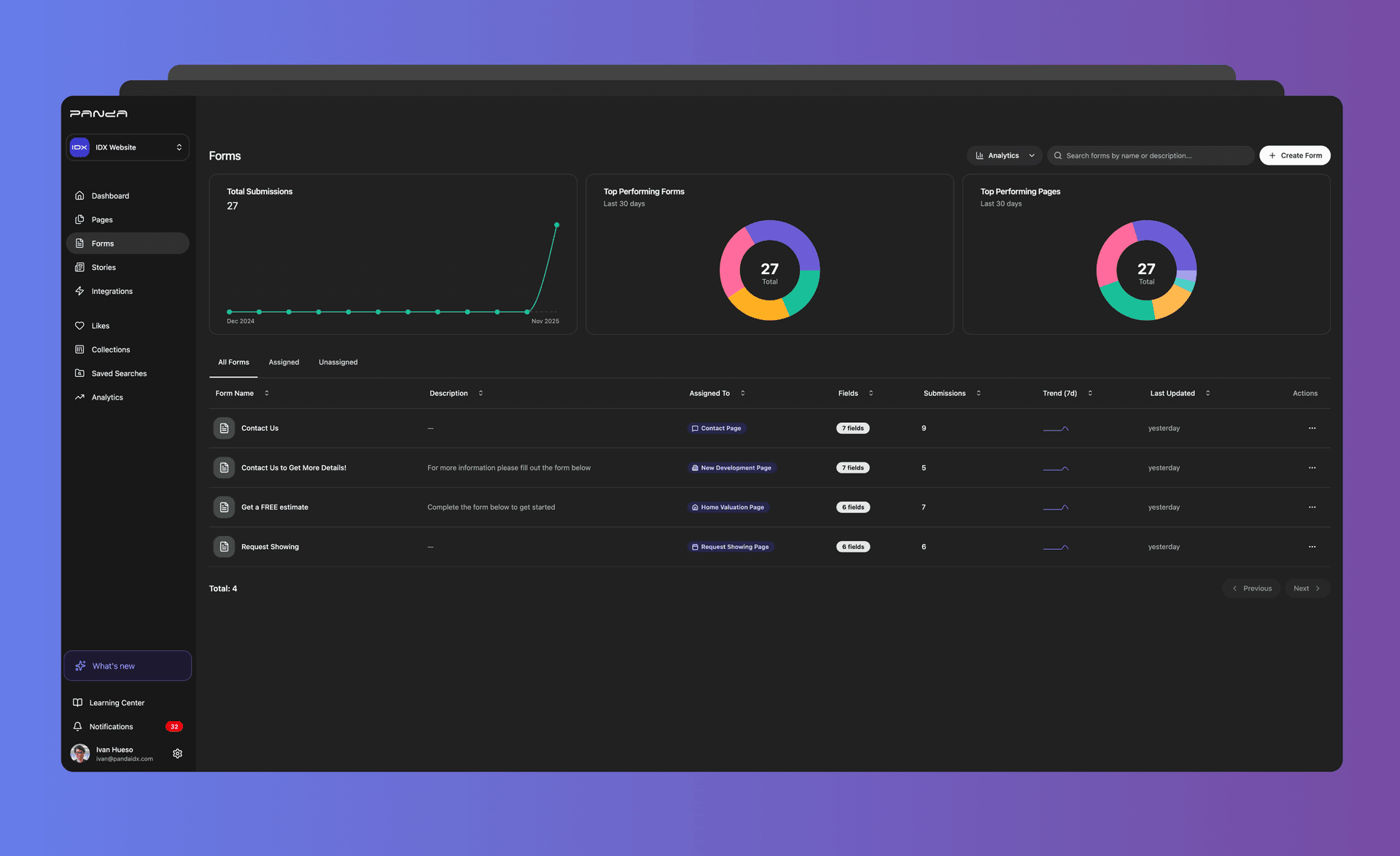Open the IDX Website workspace switcher
1400x856 pixels.
coord(128,147)
